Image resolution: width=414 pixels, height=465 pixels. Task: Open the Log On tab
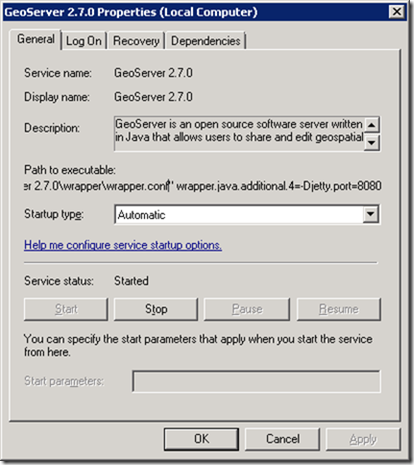pos(84,41)
